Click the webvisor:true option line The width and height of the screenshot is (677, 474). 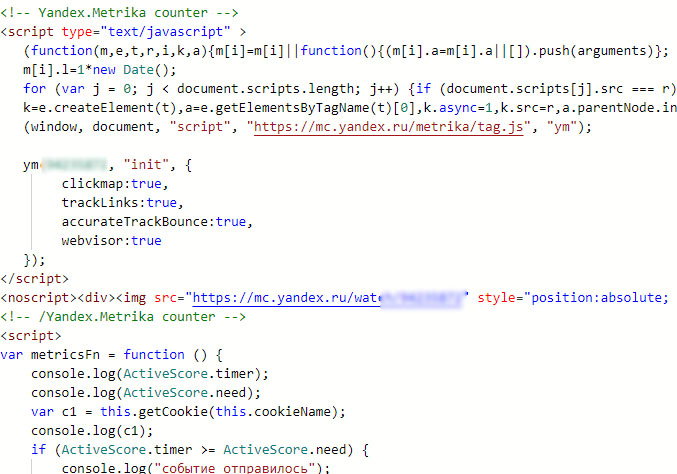click(111, 241)
